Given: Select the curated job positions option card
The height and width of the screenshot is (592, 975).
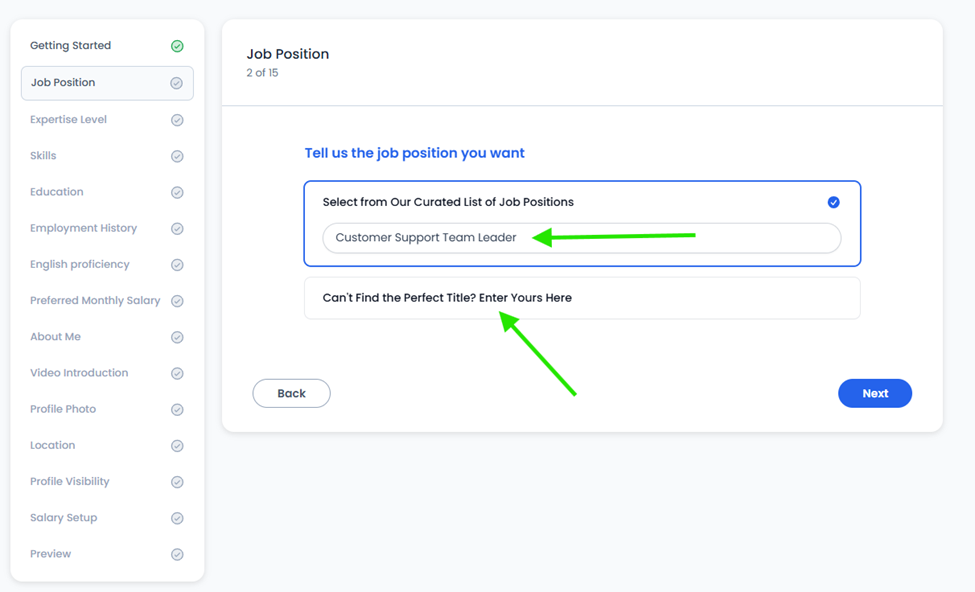Looking at the screenshot, I should [x=582, y=223].
